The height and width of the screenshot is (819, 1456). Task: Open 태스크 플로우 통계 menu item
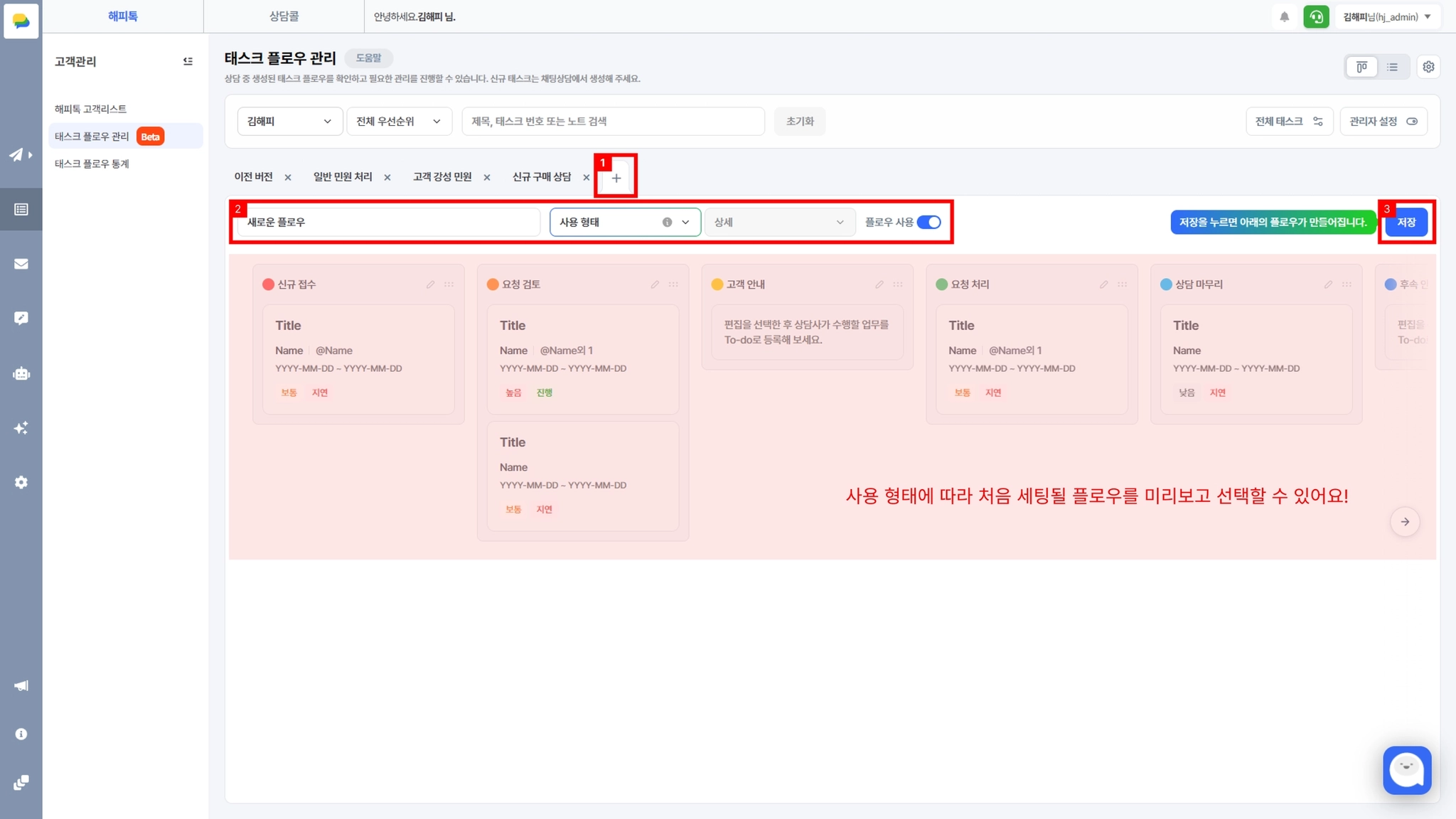[x=92, y=164]
